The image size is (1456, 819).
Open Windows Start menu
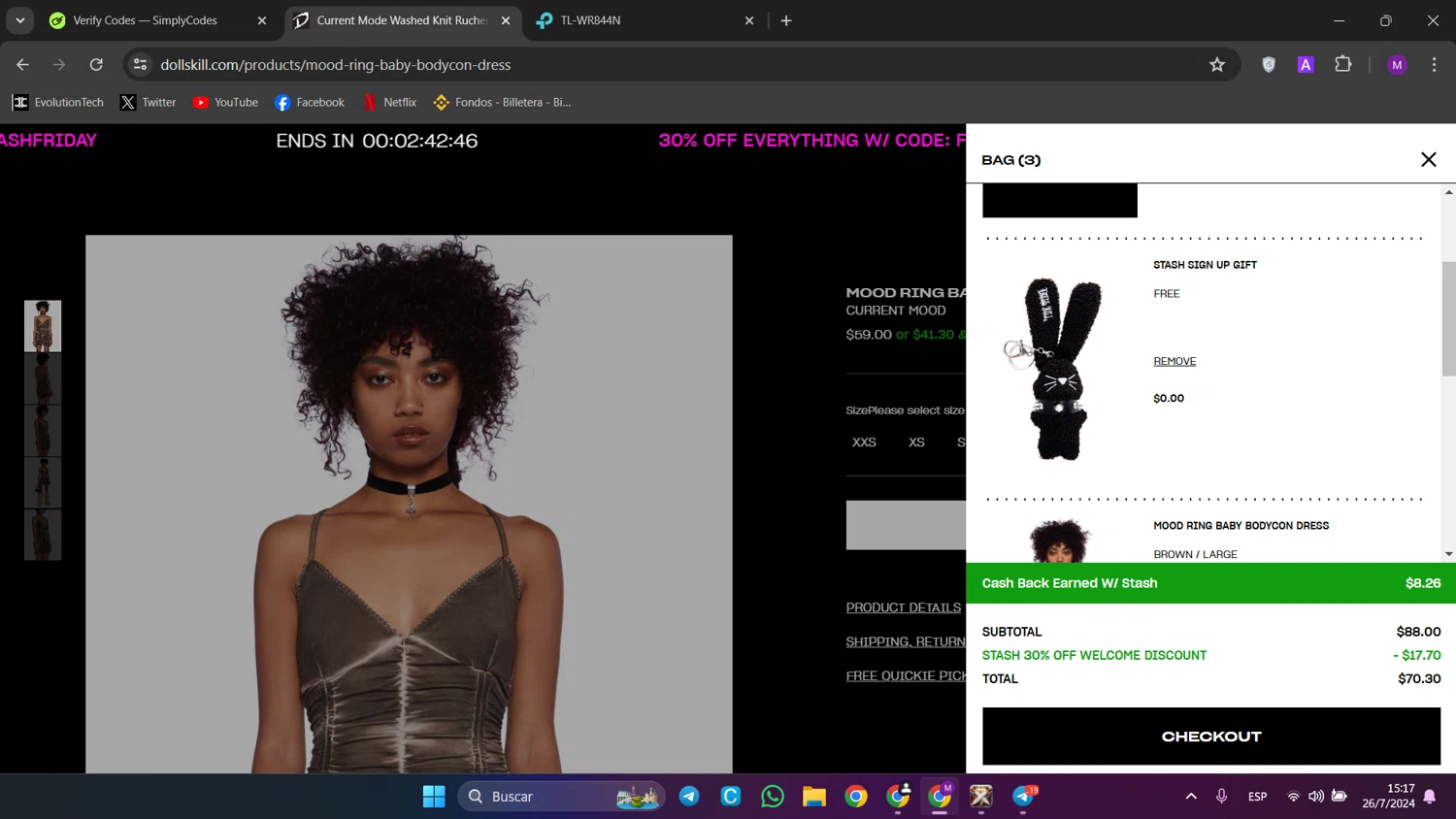click(x=434, y=797)
